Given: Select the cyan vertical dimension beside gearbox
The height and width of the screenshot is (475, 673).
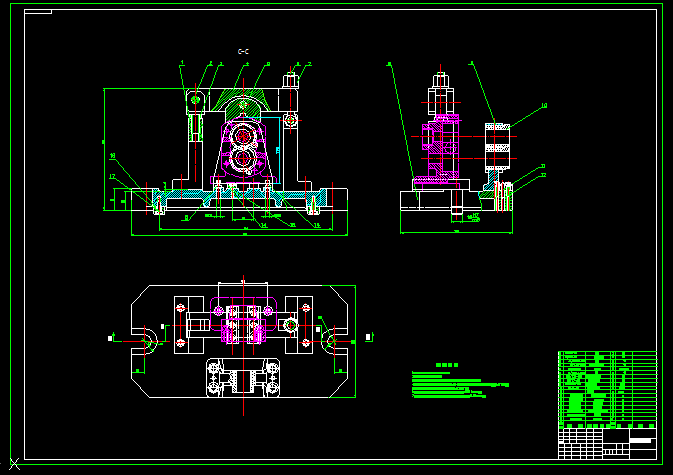Looking at the screenshot, I should pos(278,150).
